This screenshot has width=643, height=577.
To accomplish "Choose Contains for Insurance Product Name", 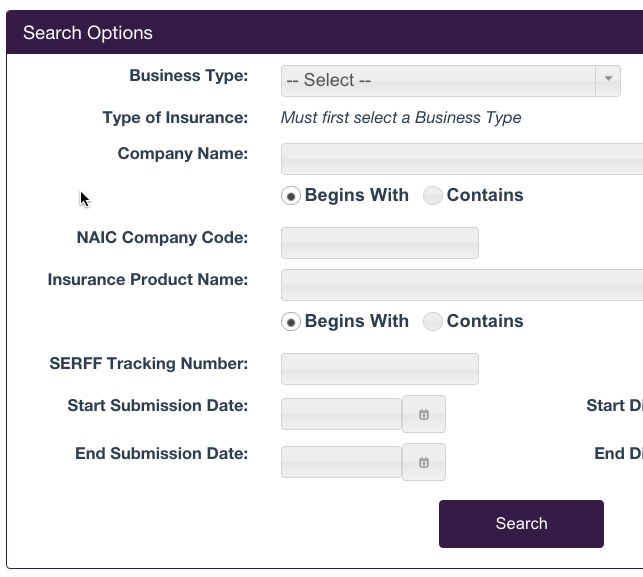I will 433,322.
